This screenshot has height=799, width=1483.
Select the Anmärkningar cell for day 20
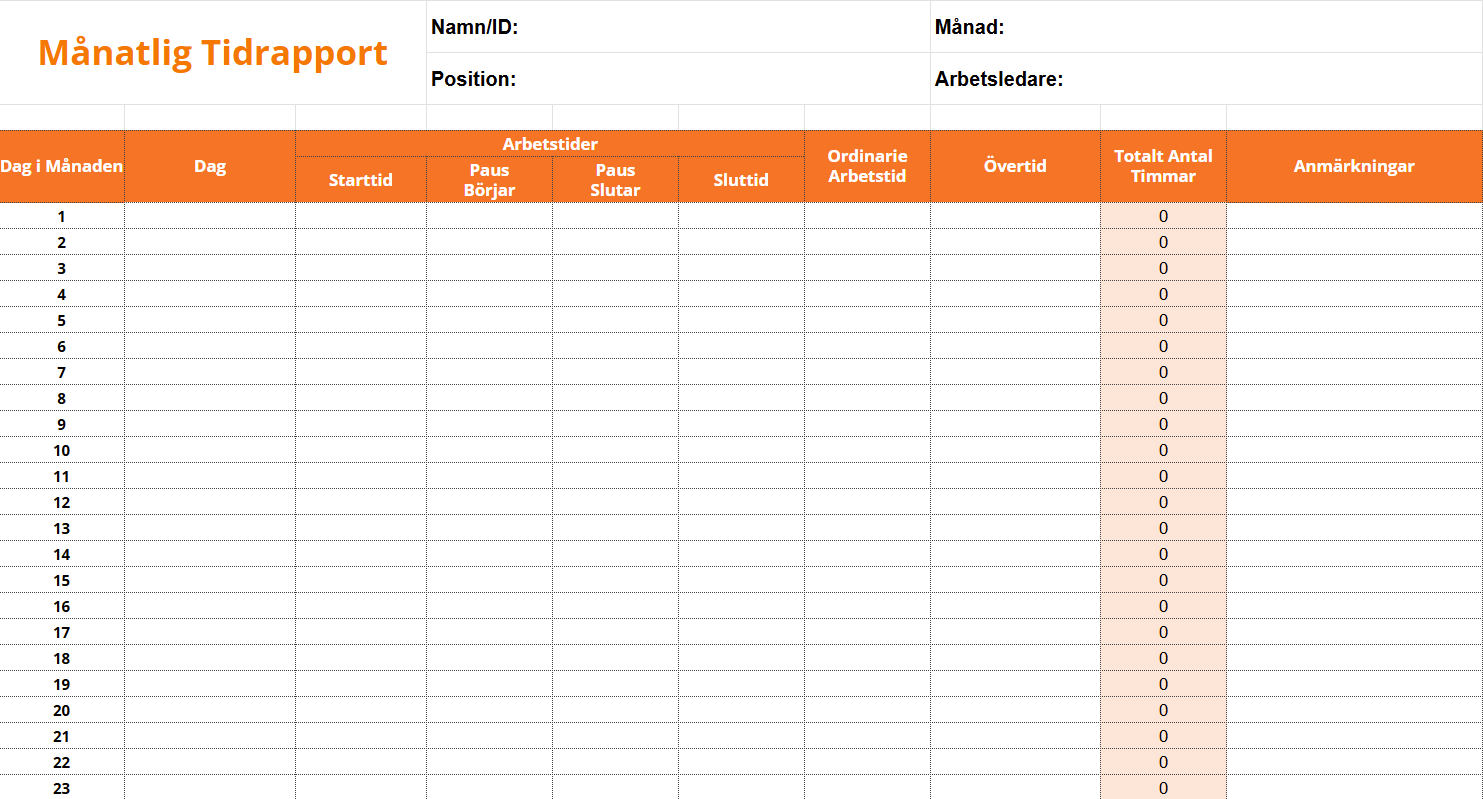tap(1354, 710)
